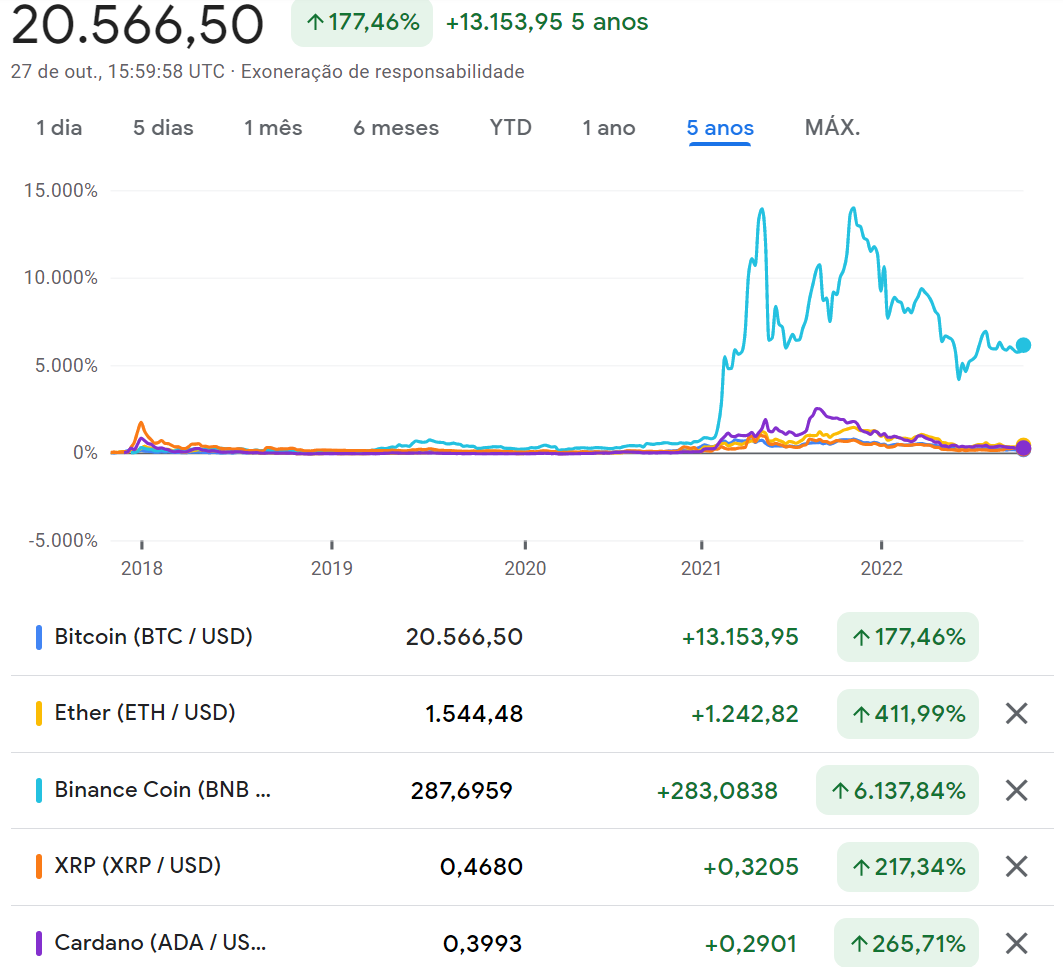Remove XRP from the comparison chart
The height and width of the screenshot is (967, 1063).
(1017, 866)
